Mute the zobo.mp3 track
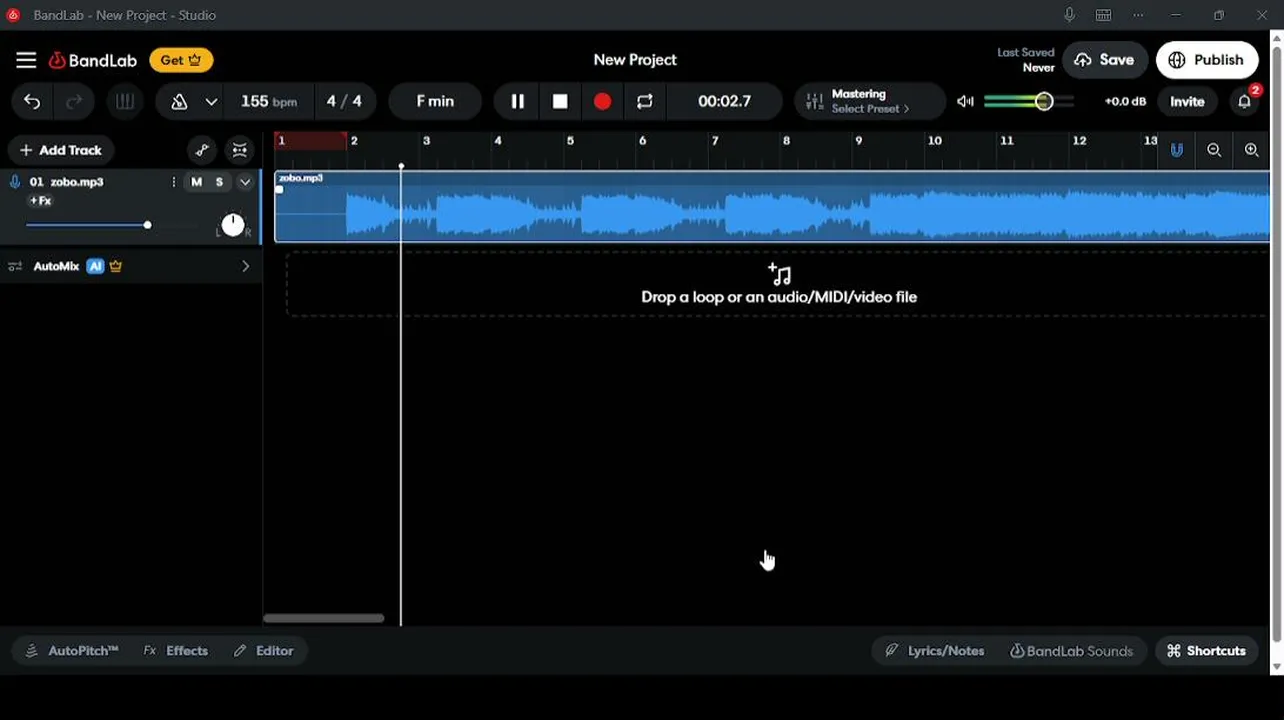Screen dimensions: 1284x720 tap(196, 182)
